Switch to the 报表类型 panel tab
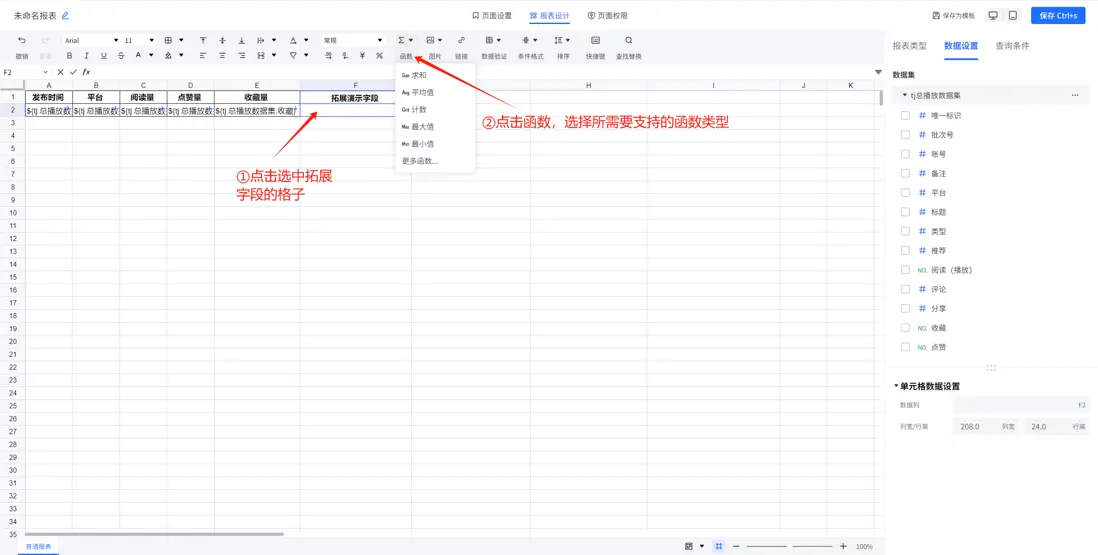The width and height of the screenshot is (1098, 555). click(909, 45)
